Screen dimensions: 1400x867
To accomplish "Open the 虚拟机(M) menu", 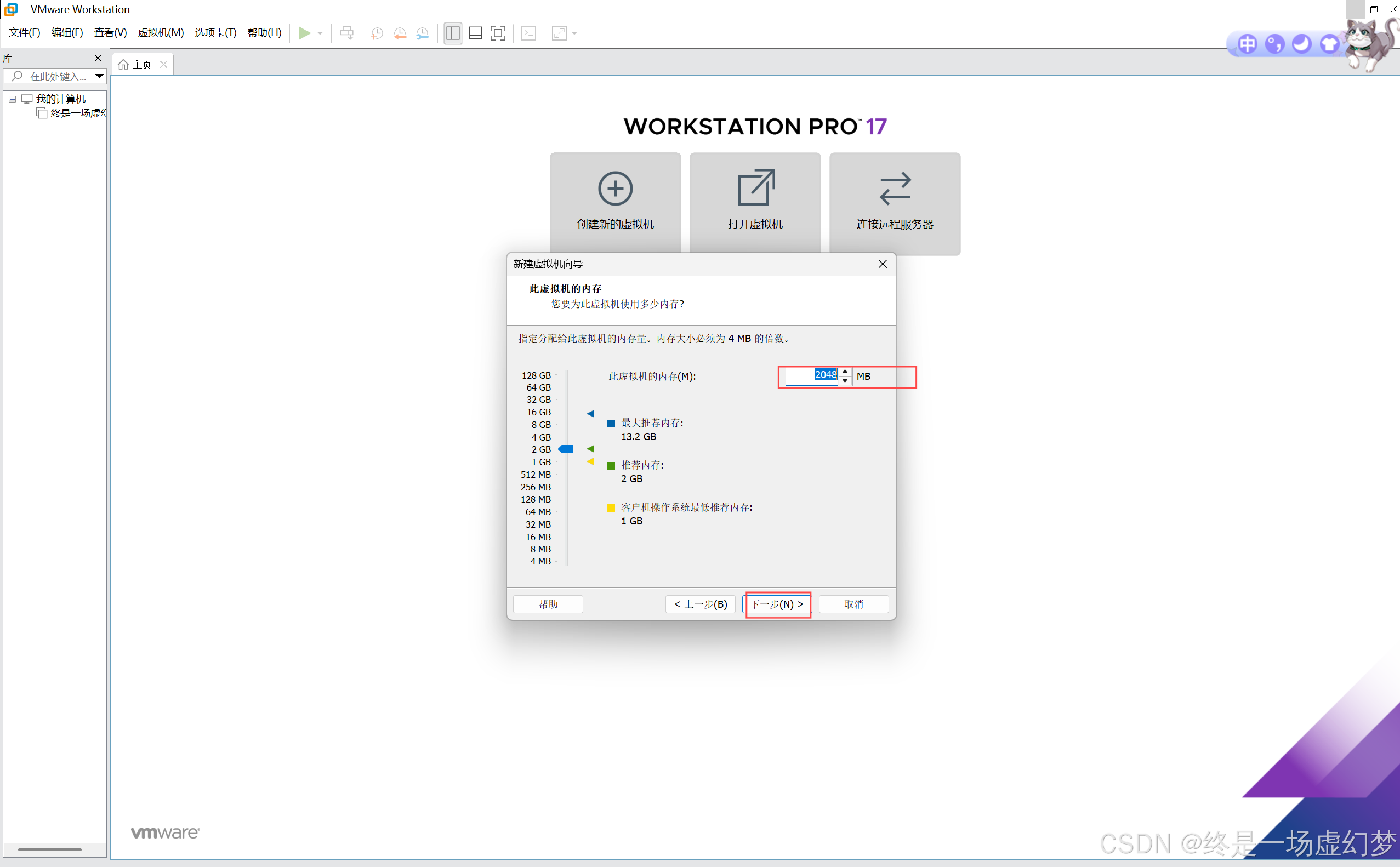I will [161, 33].
